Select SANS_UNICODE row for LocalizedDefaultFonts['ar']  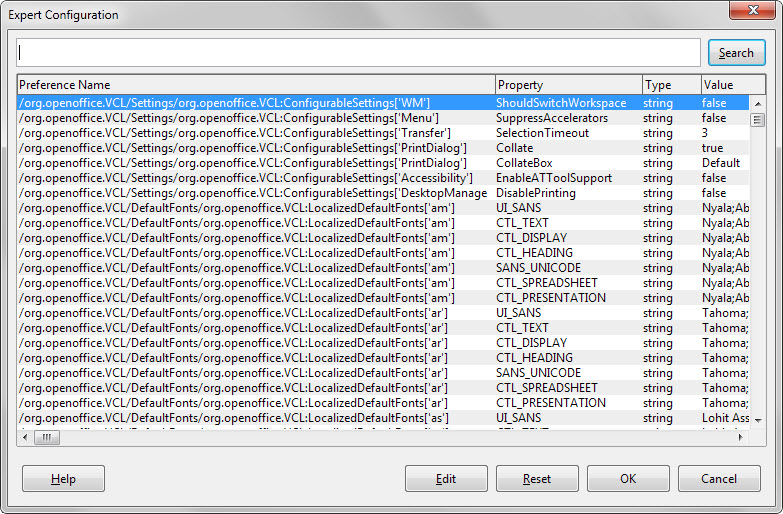[x=383, y=373]
